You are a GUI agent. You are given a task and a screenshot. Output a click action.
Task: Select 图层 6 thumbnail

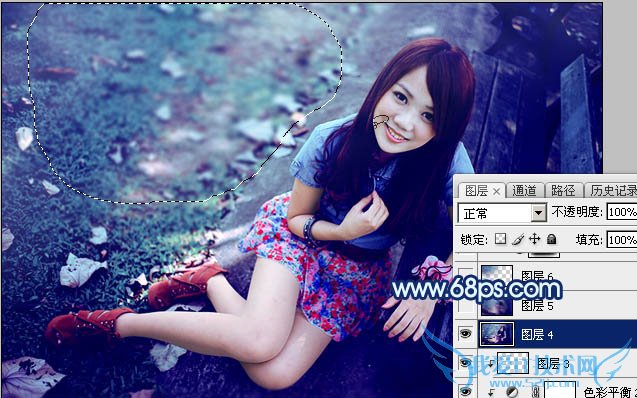(497, 276)
